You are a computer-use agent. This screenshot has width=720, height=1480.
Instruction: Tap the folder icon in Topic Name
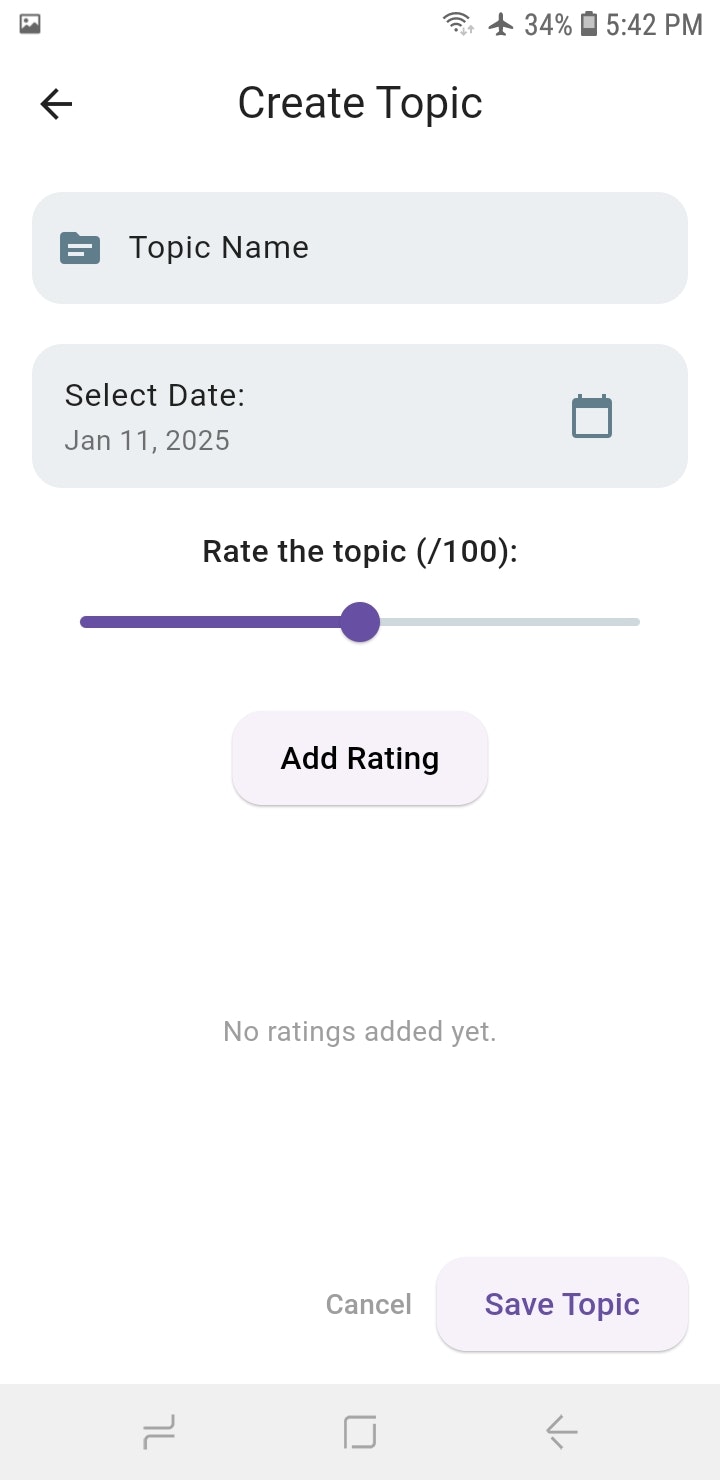(80, 248)
